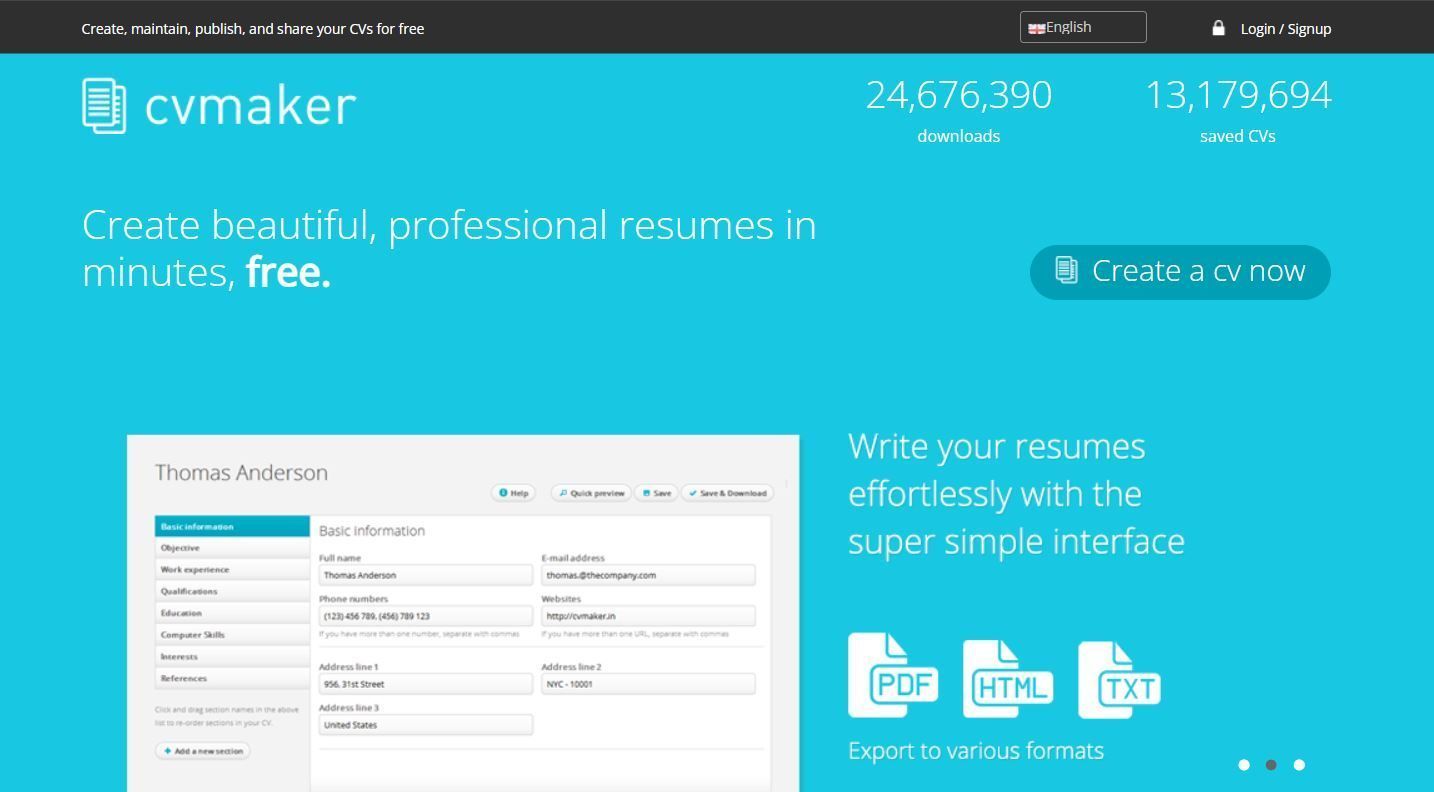Select the third carousel slide dot
The height and width of the screenshot is (792, 1434).
(1299, 765)
